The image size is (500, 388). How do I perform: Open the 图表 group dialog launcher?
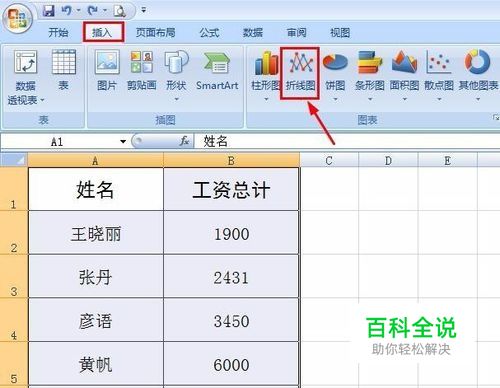pyautogui.click(x=496, y=117)
